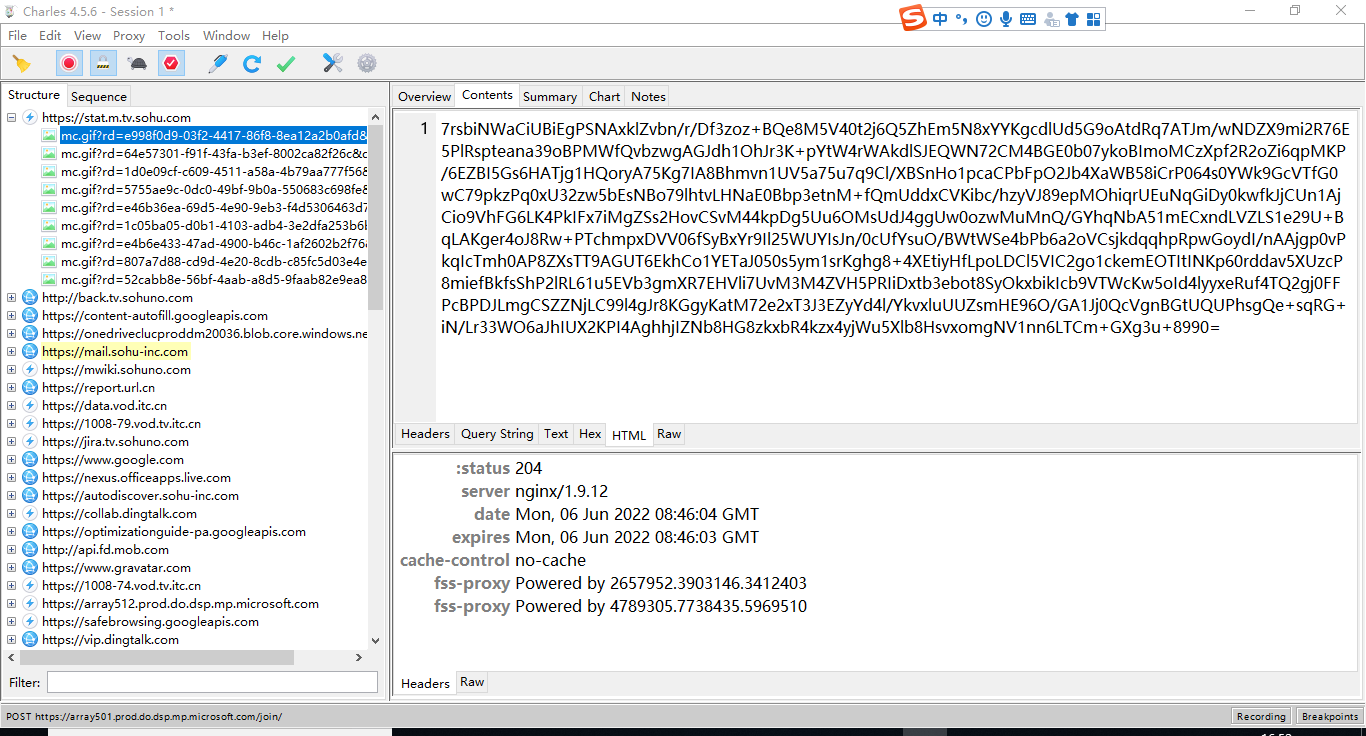Switch to the Sequence tab
Image resolution: width=1366 pixels, height=736 pixels.
tap(99, 96)
